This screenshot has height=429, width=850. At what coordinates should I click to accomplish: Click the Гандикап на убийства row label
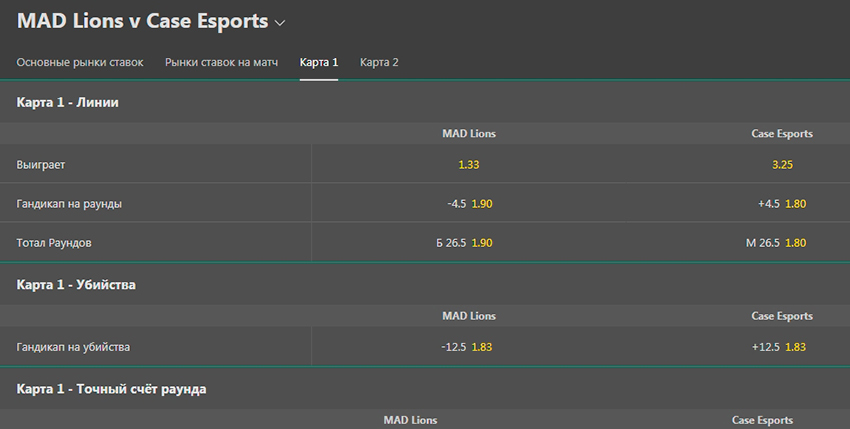73,347
